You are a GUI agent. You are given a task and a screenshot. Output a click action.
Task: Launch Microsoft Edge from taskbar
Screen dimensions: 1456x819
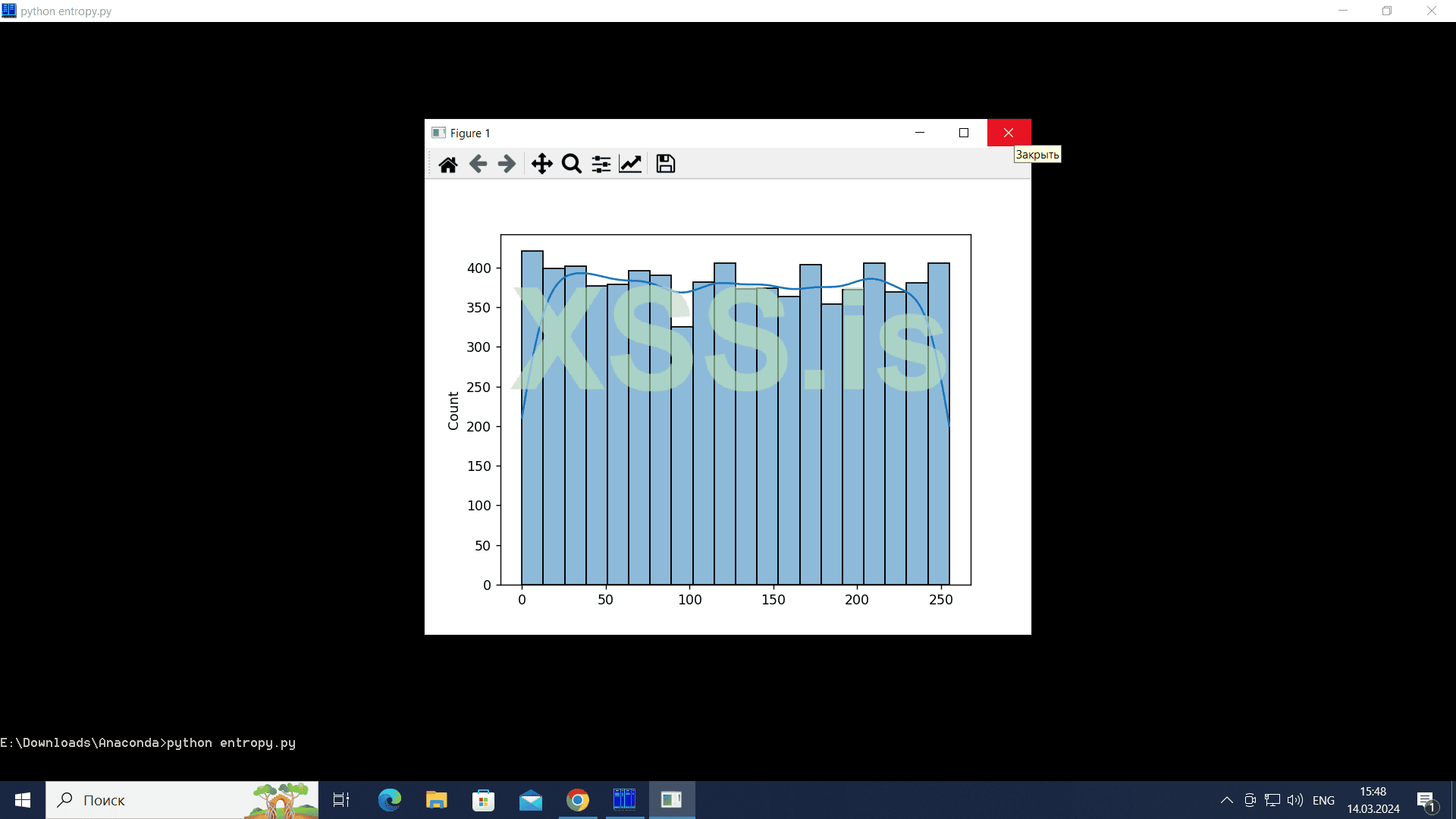[390, 800]
